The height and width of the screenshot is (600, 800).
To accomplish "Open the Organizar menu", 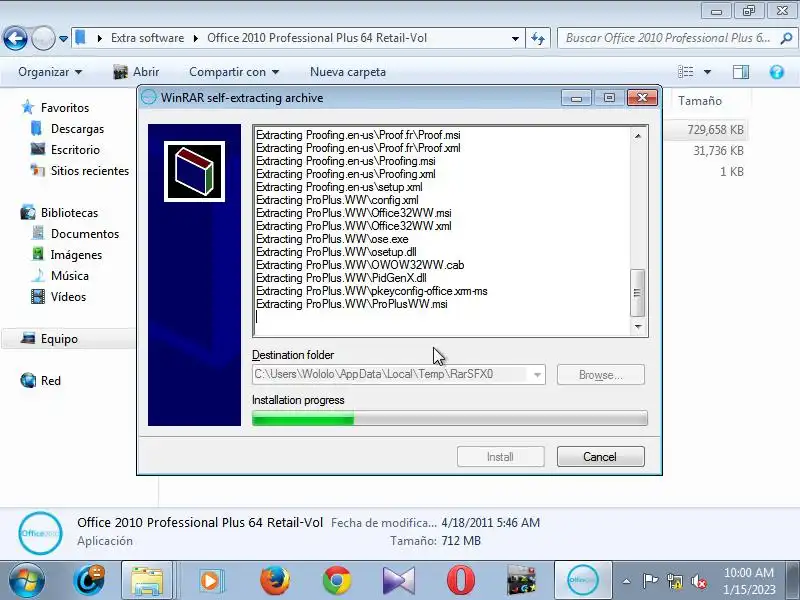I will [50, 72].
